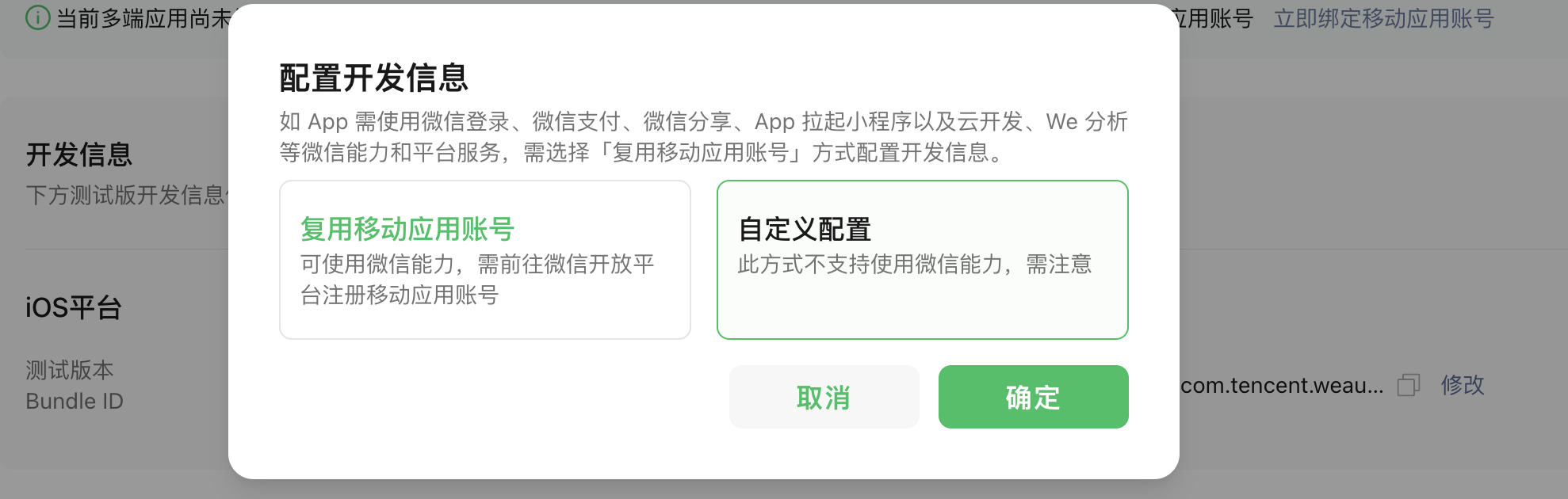Click the 修改 link next to Bundle ID

click(x=1463, y=385)
